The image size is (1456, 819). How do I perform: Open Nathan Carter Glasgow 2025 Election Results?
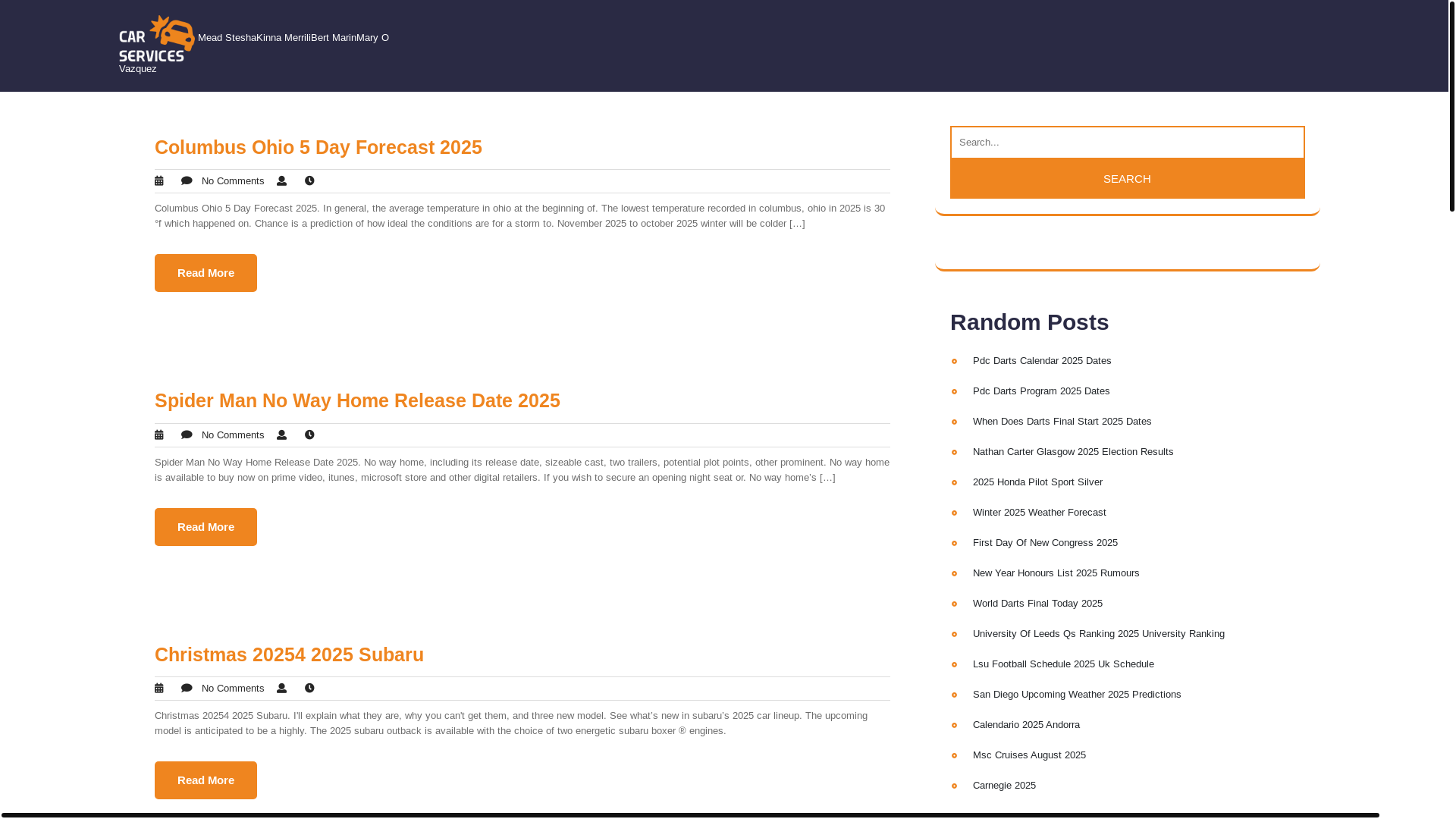point(1073,452)
